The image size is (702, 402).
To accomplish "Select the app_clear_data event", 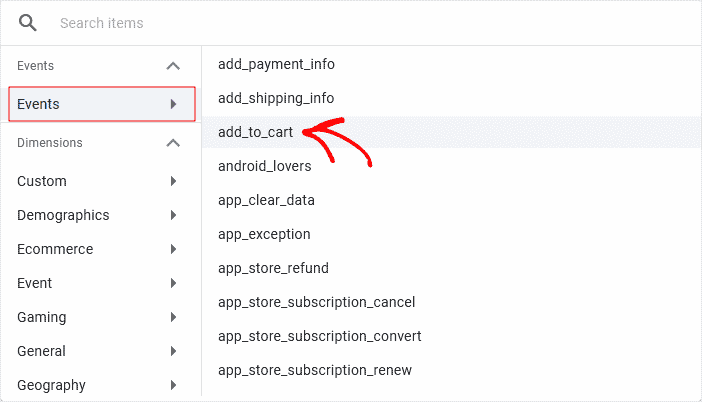I will pos(266,200).
